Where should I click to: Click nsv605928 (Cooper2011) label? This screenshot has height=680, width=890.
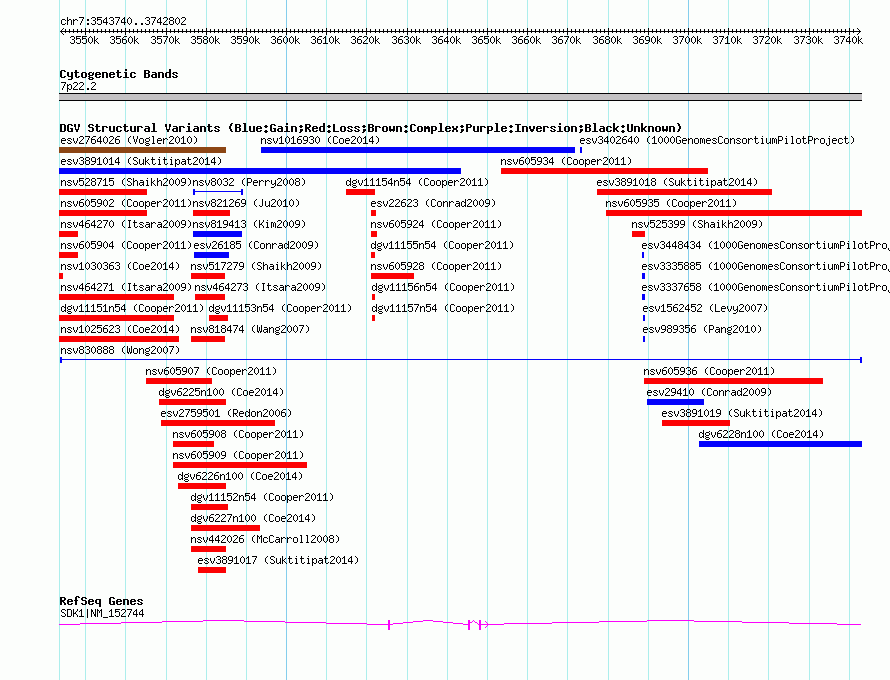(436, 266)
